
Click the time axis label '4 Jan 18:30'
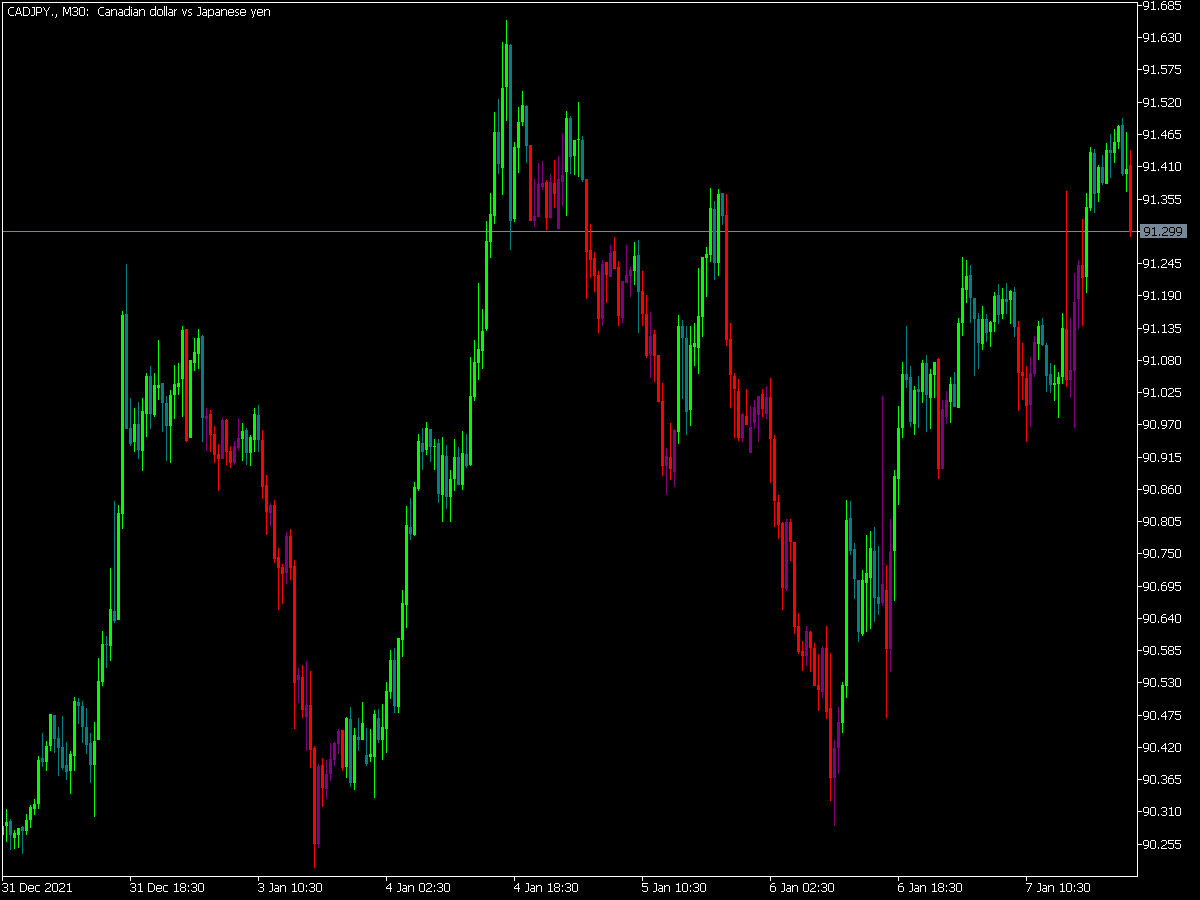tap(547, 888)
